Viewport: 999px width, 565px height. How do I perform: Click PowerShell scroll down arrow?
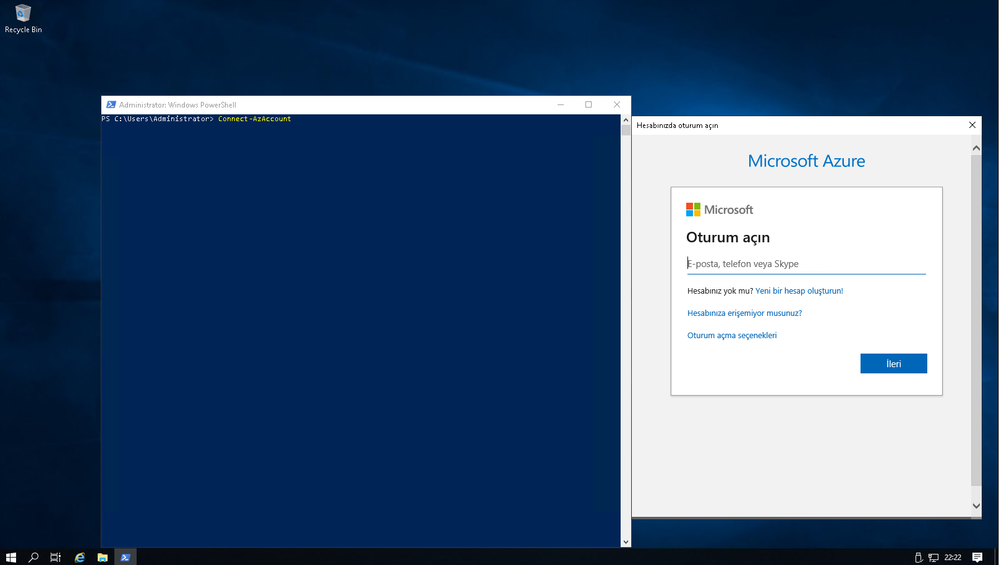pos(626,542)
